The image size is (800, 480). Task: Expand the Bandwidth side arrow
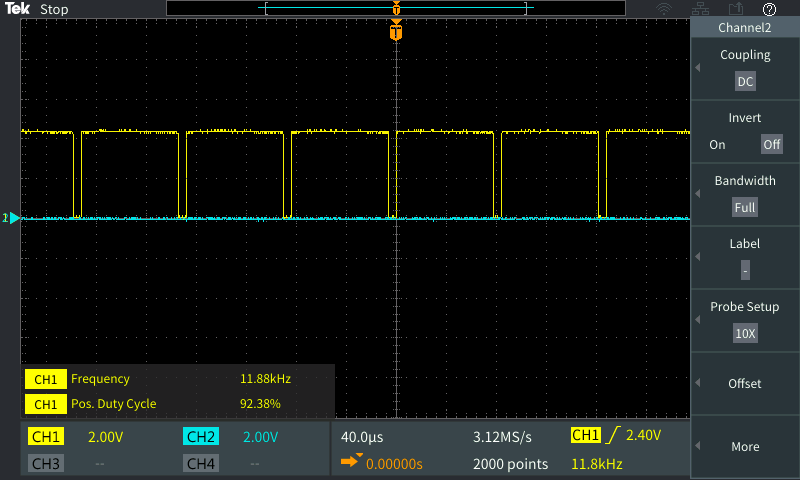point(697,193)
